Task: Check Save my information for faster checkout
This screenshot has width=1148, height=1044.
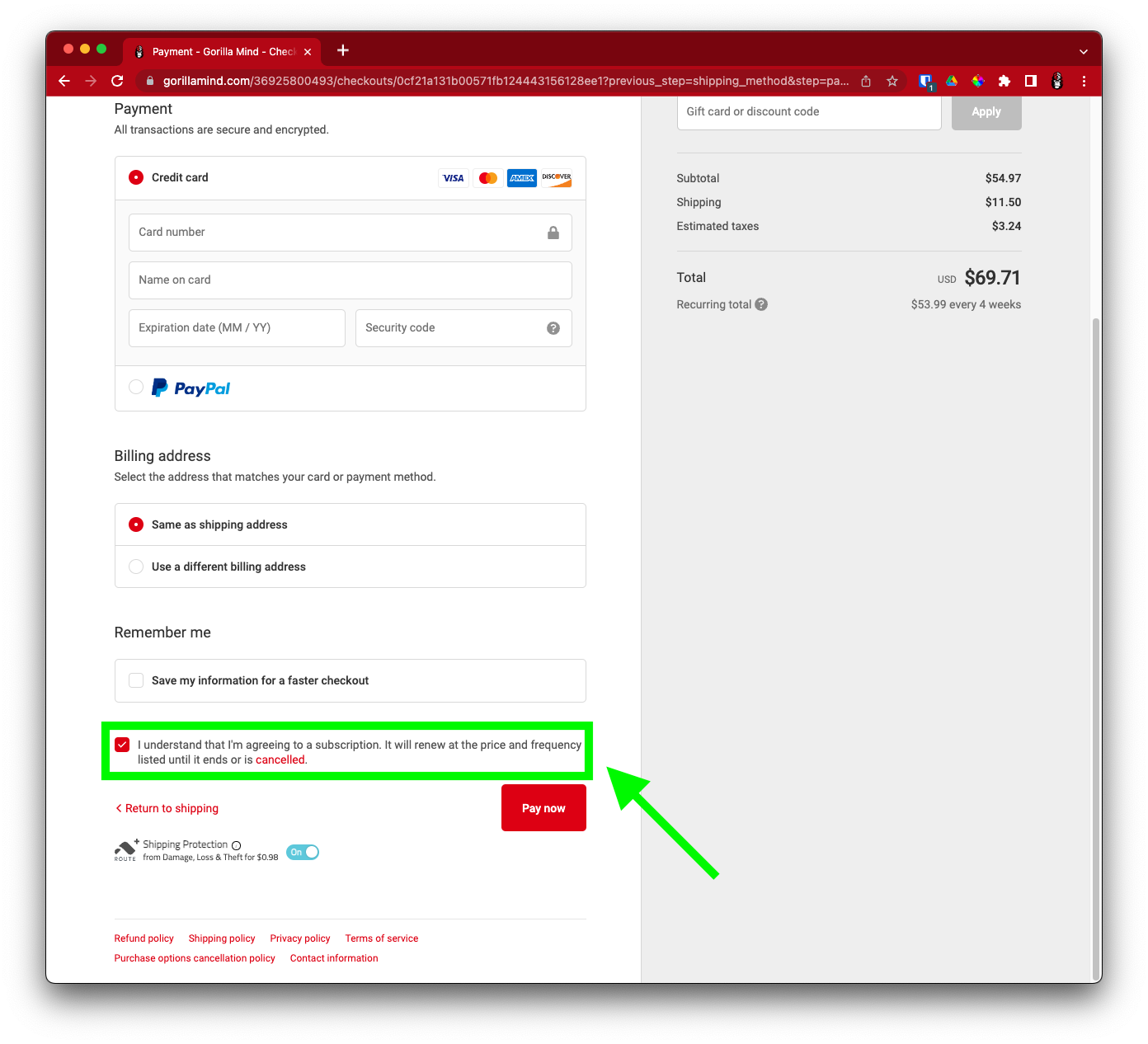Action: tap(137, 680)
